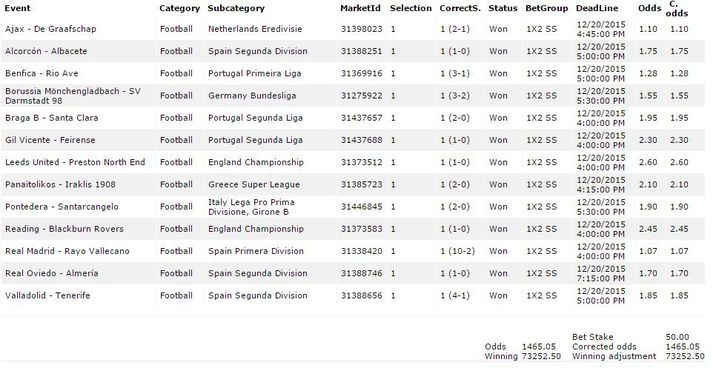Click the MarketId column header
The width and height of the screenshot is (713, 368).
[360, 8]
